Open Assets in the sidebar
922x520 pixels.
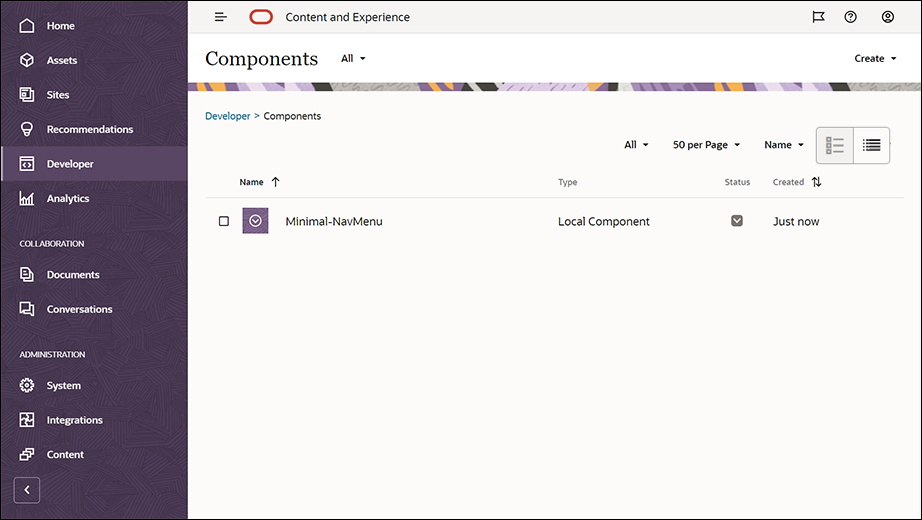coord(94,60)
